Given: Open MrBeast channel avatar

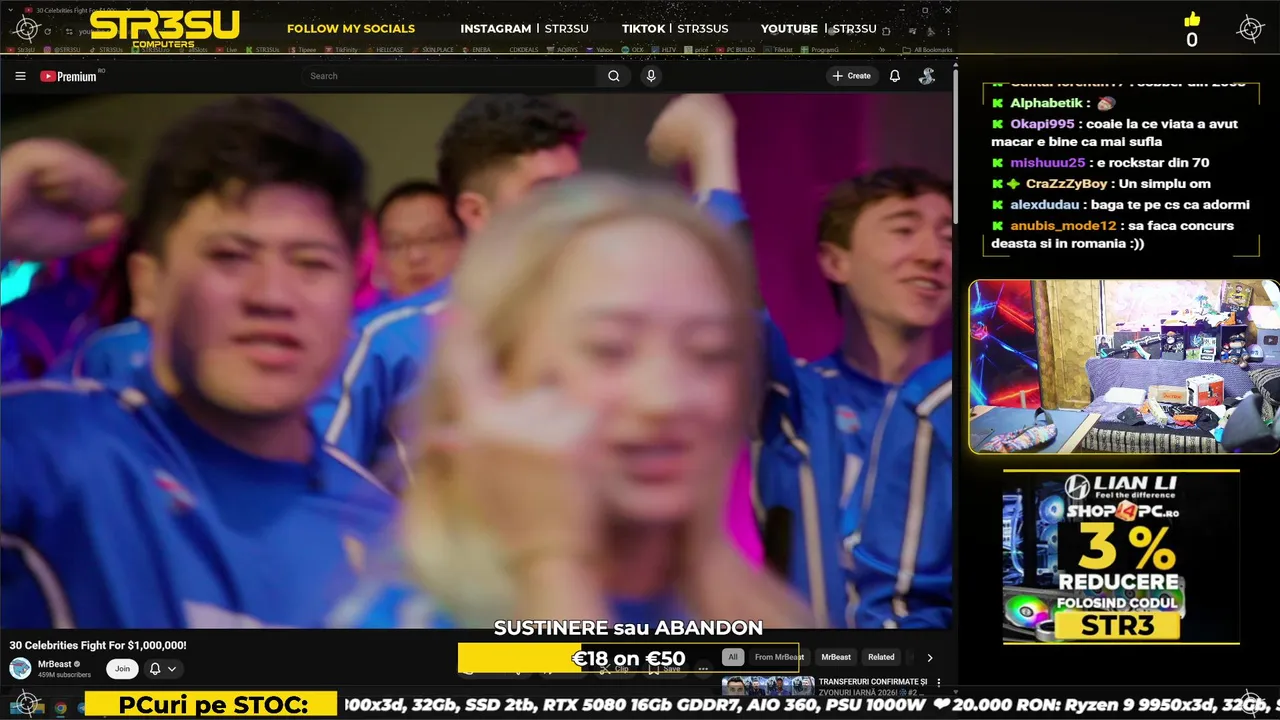Looking at the screenshot, I should pos(20,668).
